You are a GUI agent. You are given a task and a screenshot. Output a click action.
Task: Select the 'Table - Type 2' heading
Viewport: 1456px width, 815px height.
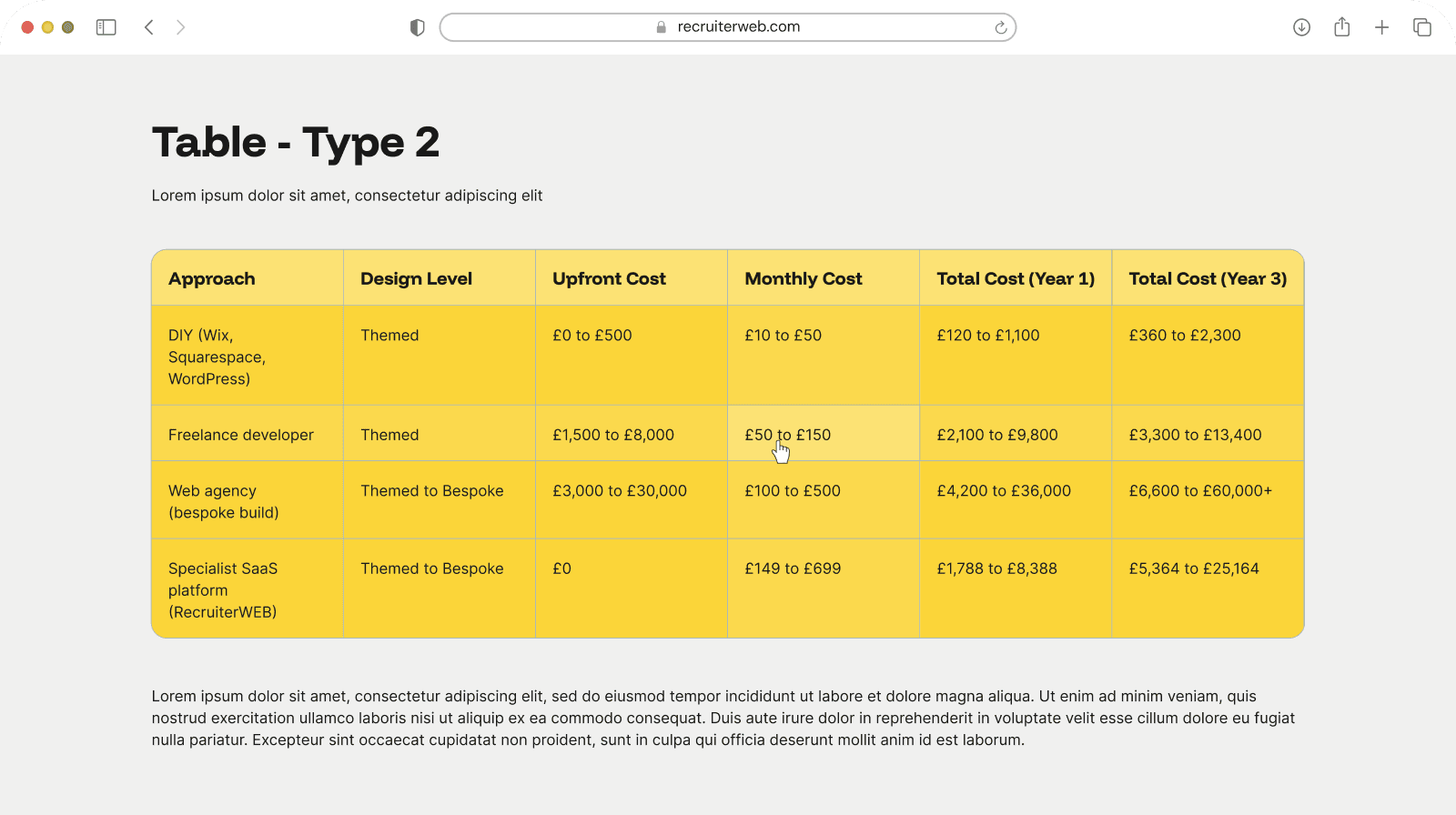coord(296,142)
